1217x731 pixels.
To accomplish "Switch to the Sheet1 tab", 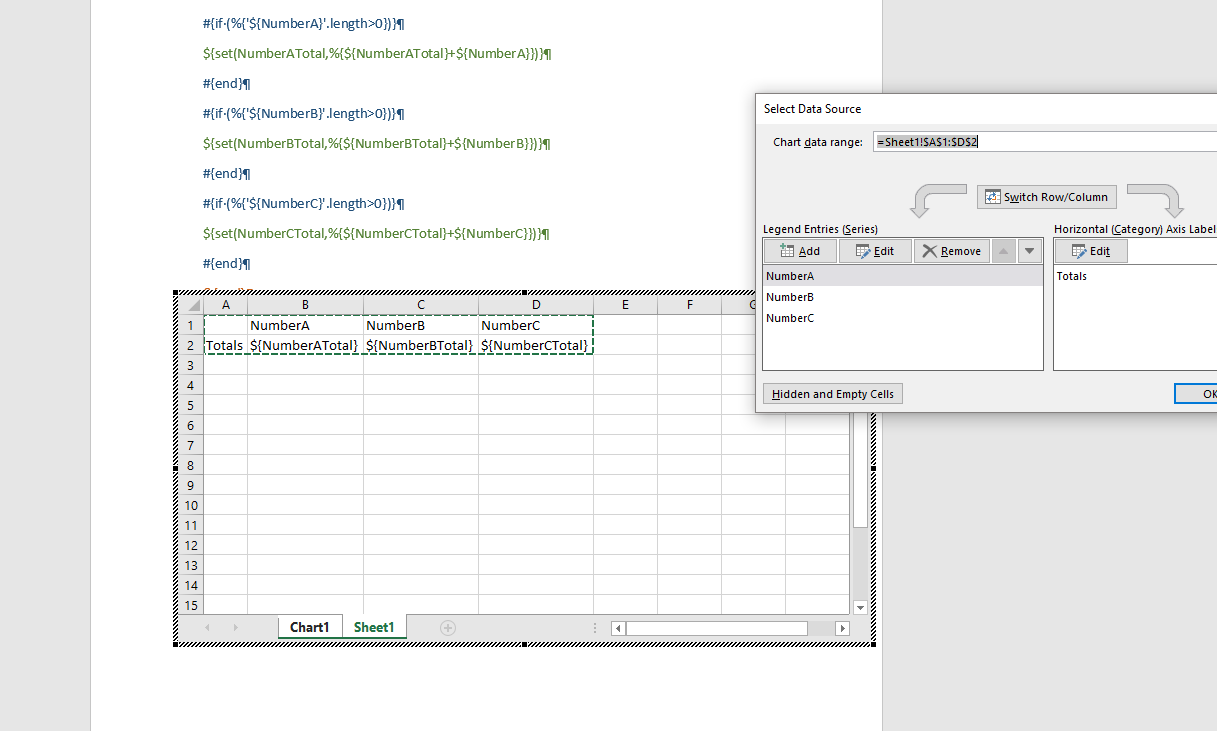I will pyautogui.click(x=374, y=627).
